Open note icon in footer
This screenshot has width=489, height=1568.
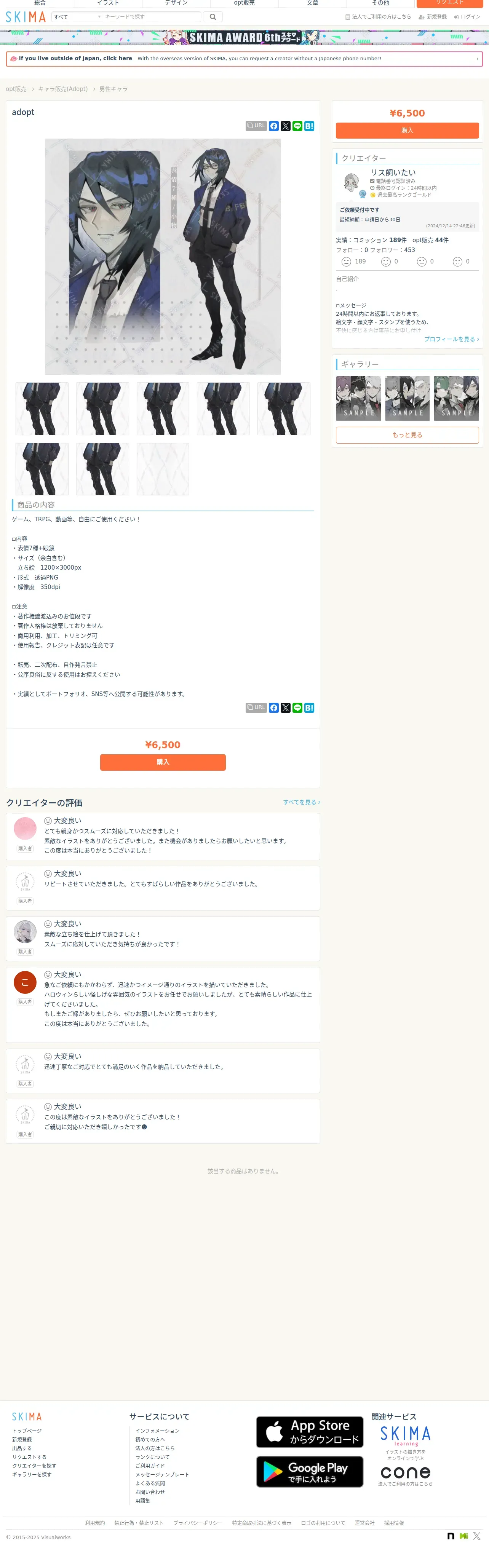tap(451, 1536)
